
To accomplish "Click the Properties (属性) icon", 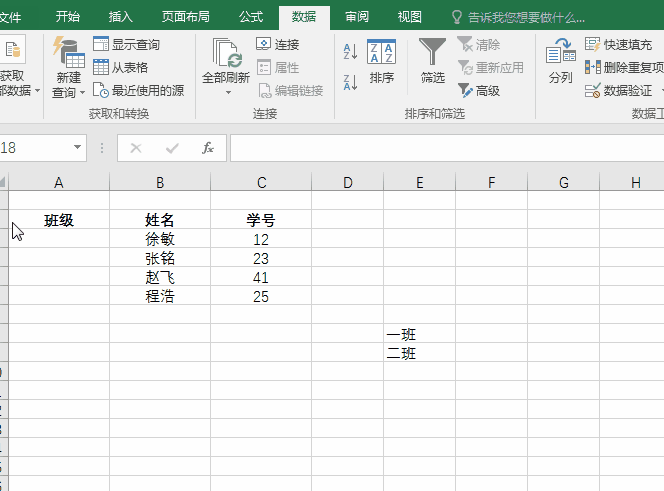I will tap(263, 67).
